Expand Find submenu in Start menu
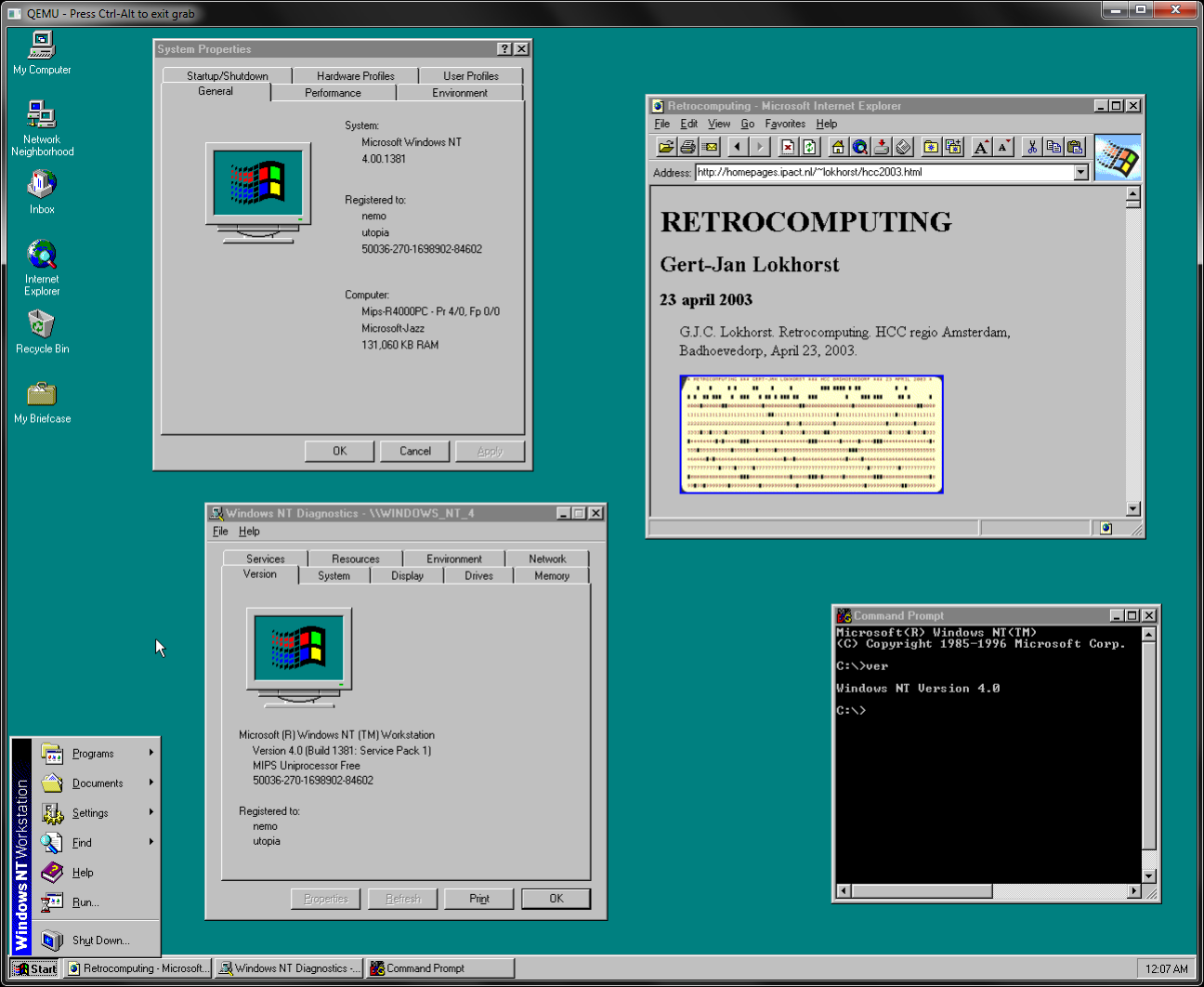This screenshot has width=1204, height=987. point(97,842)
